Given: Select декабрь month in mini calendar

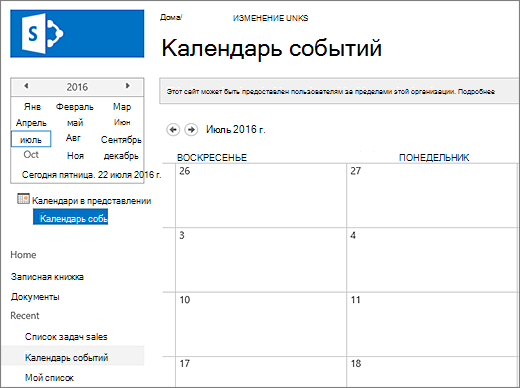Looking at the screenshot, I should coord(121,156).
